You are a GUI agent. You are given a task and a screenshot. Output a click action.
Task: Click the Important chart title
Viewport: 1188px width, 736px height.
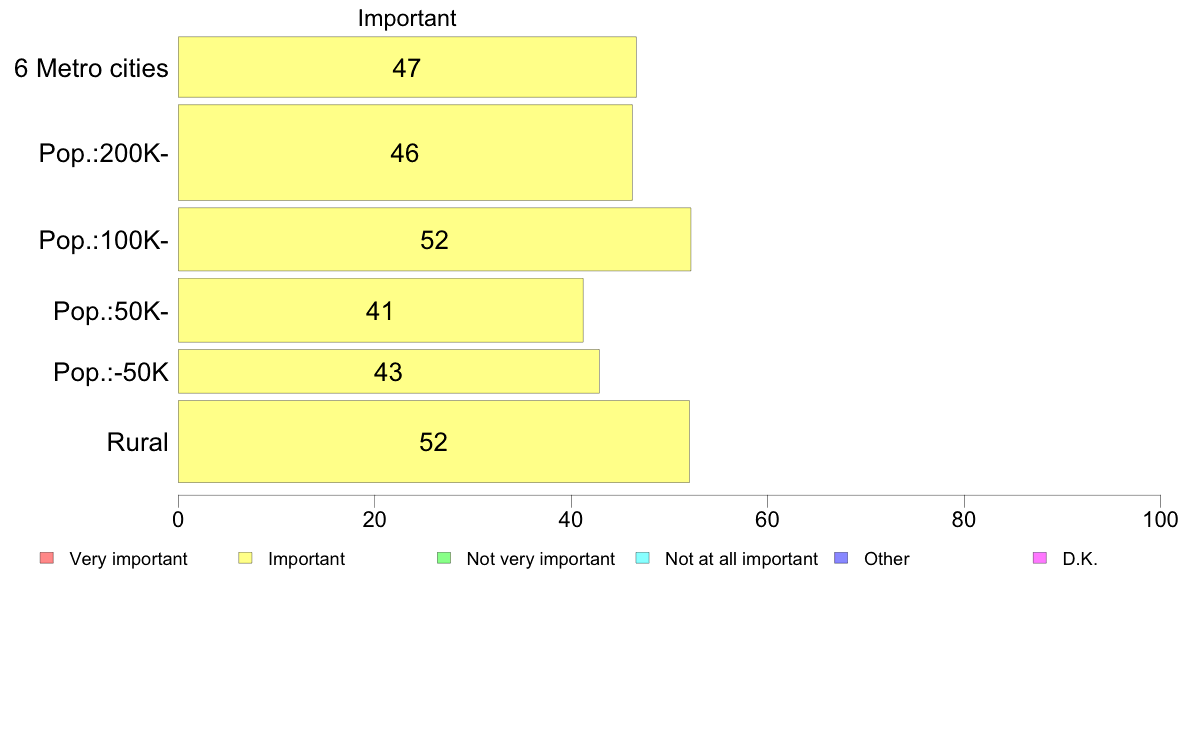[x=407, y=18]
